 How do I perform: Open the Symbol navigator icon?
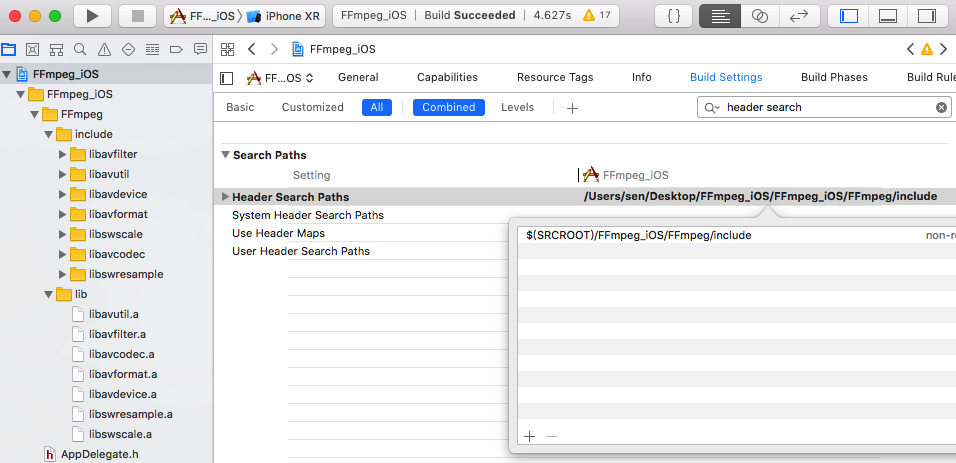(x=56, y=49)
